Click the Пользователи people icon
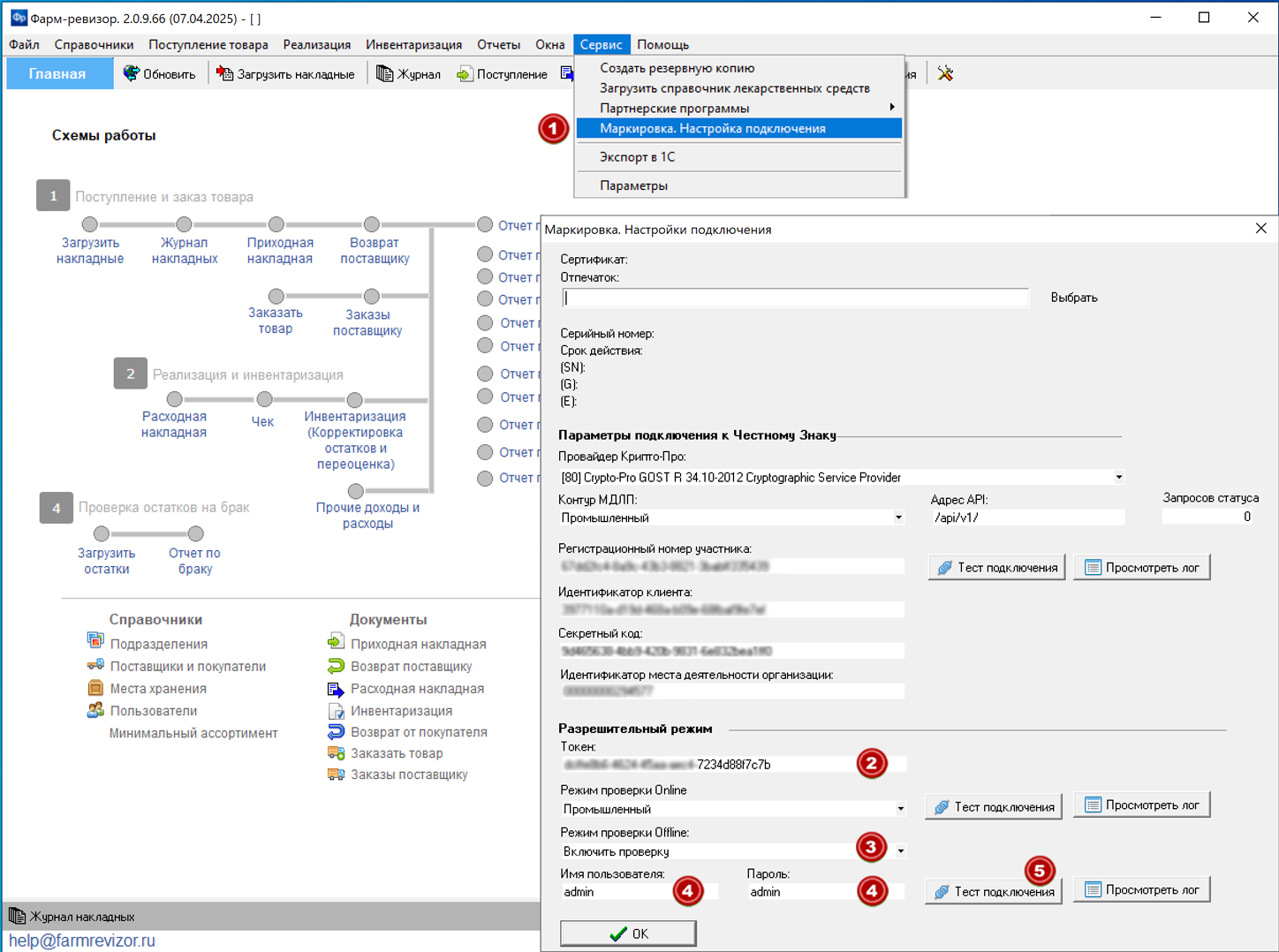The height and width of the screenshot is (952, 1279). click(x=95, y=710)
